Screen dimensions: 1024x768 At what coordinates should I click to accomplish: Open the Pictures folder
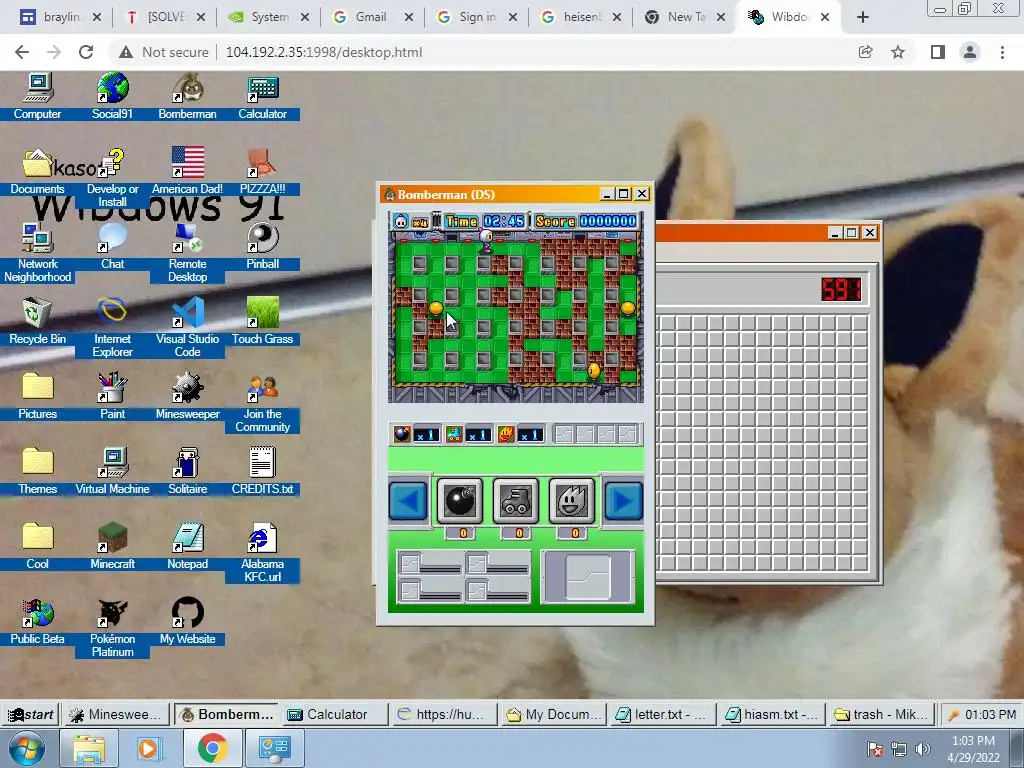click(x=37, y=388)
